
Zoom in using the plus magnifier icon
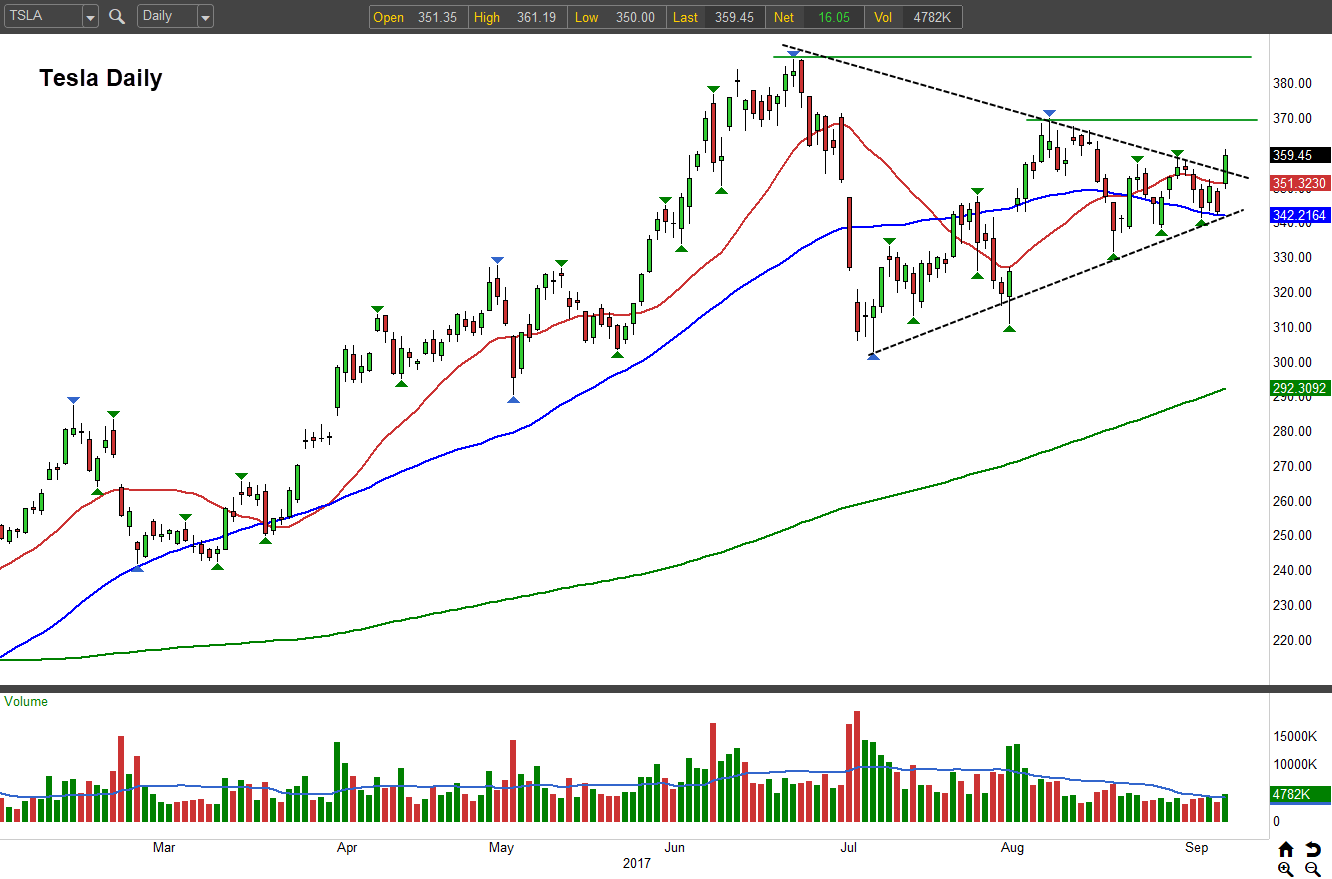click(x=1286, y=869)
